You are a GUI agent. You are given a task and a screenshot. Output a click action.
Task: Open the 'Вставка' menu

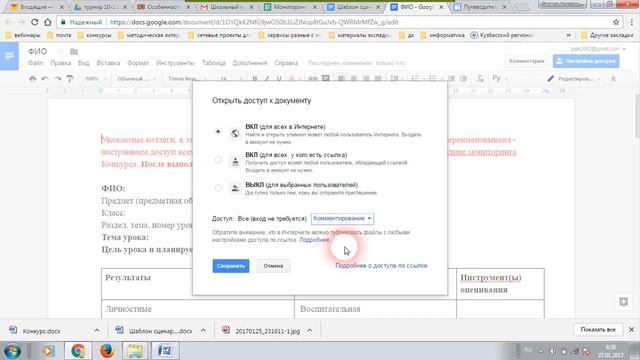pos(108,63)
